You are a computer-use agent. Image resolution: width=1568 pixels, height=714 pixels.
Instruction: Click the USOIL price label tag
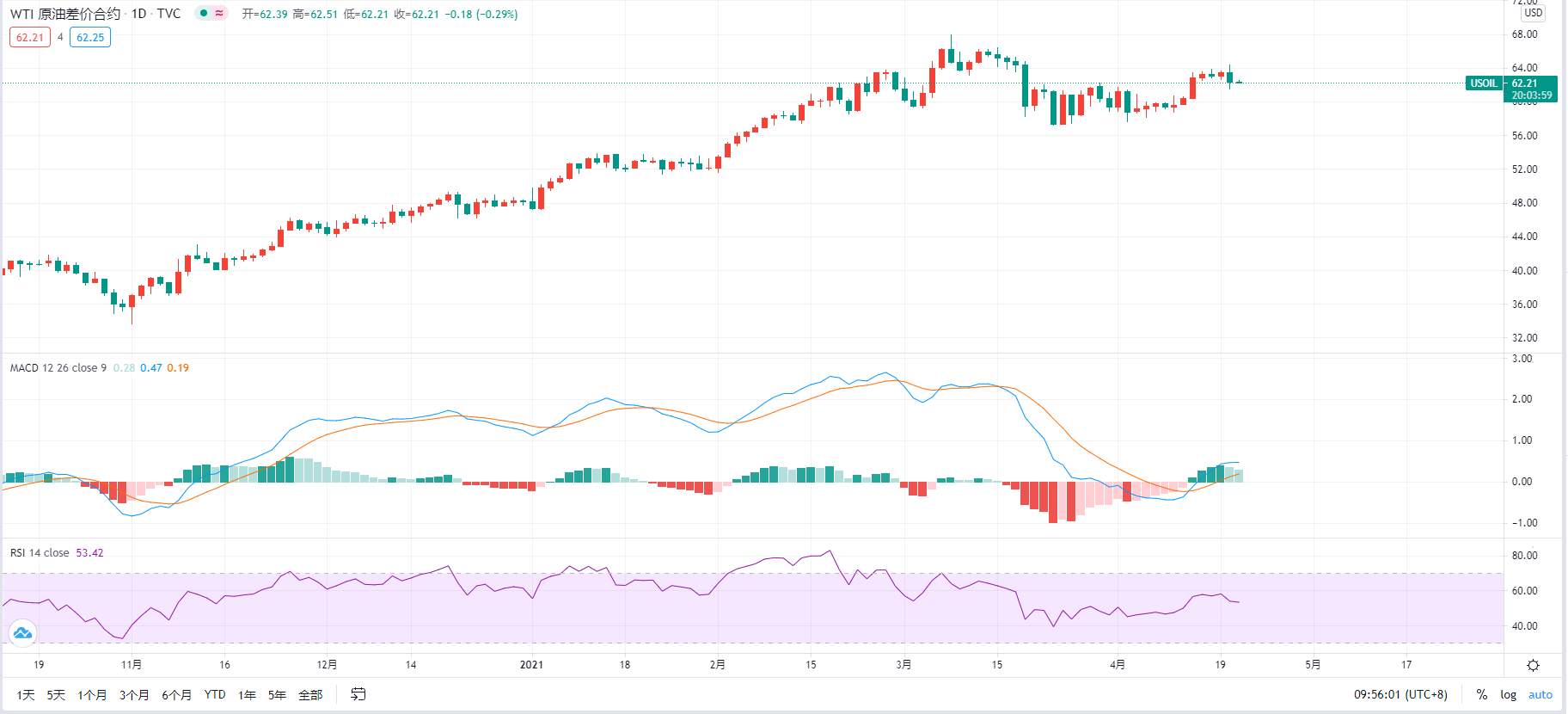[x=1484, y=83]
